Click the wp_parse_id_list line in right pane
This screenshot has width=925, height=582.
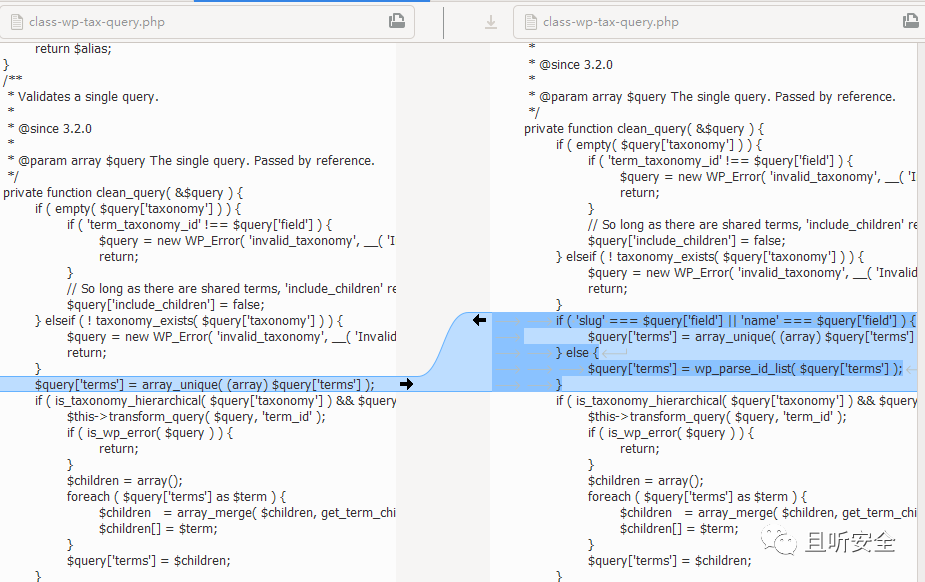(745, 369)
